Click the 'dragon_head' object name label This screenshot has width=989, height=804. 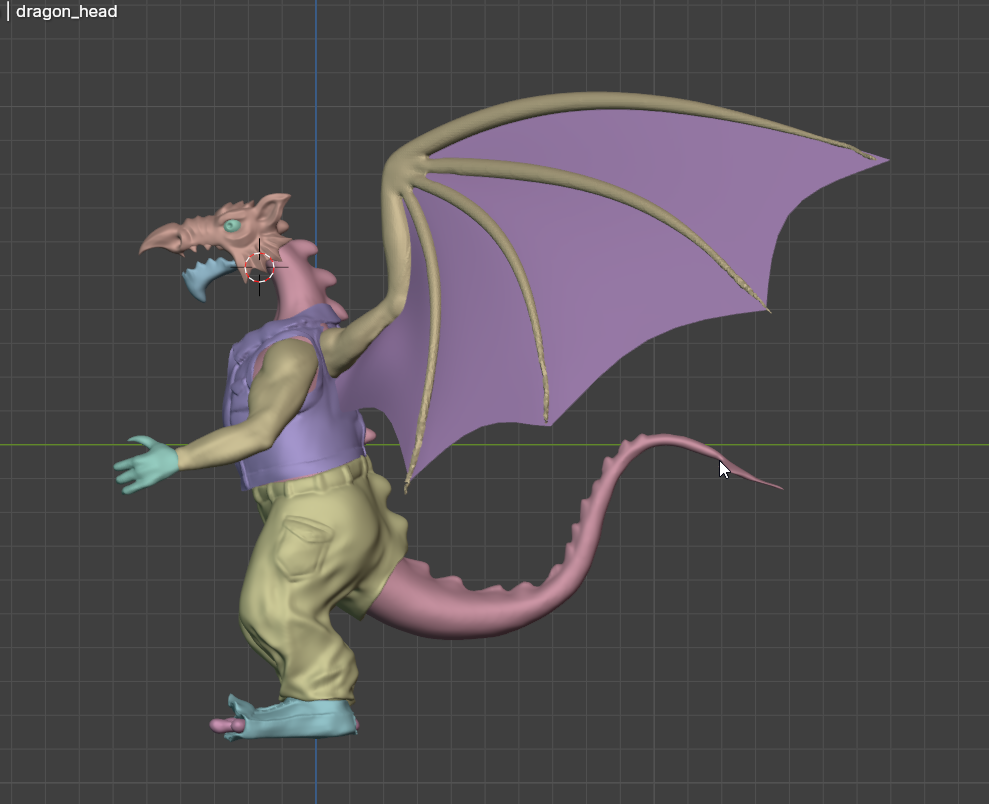point(66,11)
